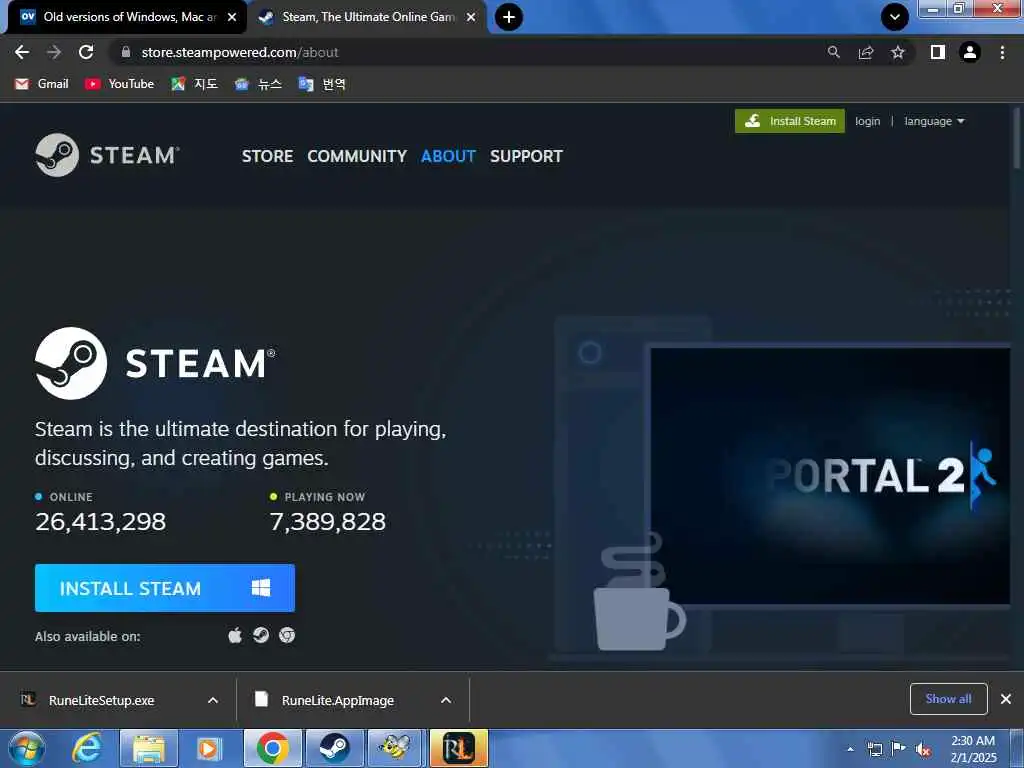Open the bee icon app in taskbar
This screenshot has width=1024, height=768.
396,748
